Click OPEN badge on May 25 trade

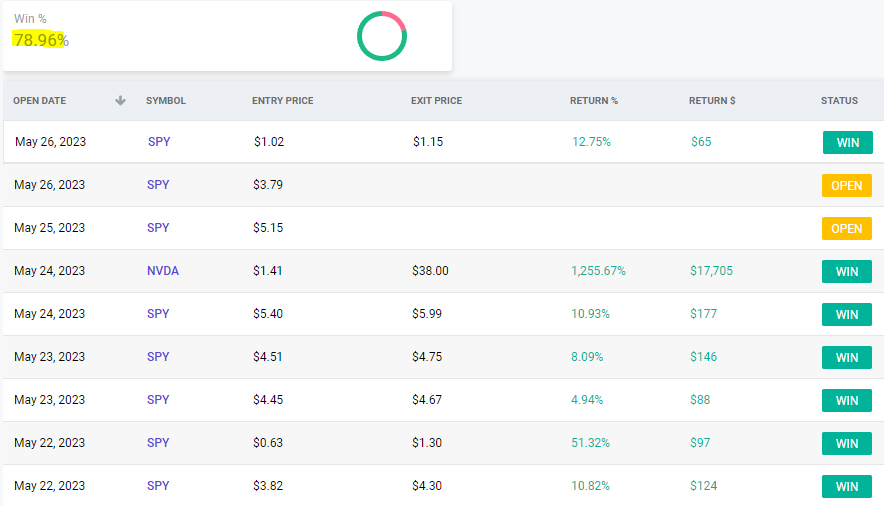pos(847,229)
